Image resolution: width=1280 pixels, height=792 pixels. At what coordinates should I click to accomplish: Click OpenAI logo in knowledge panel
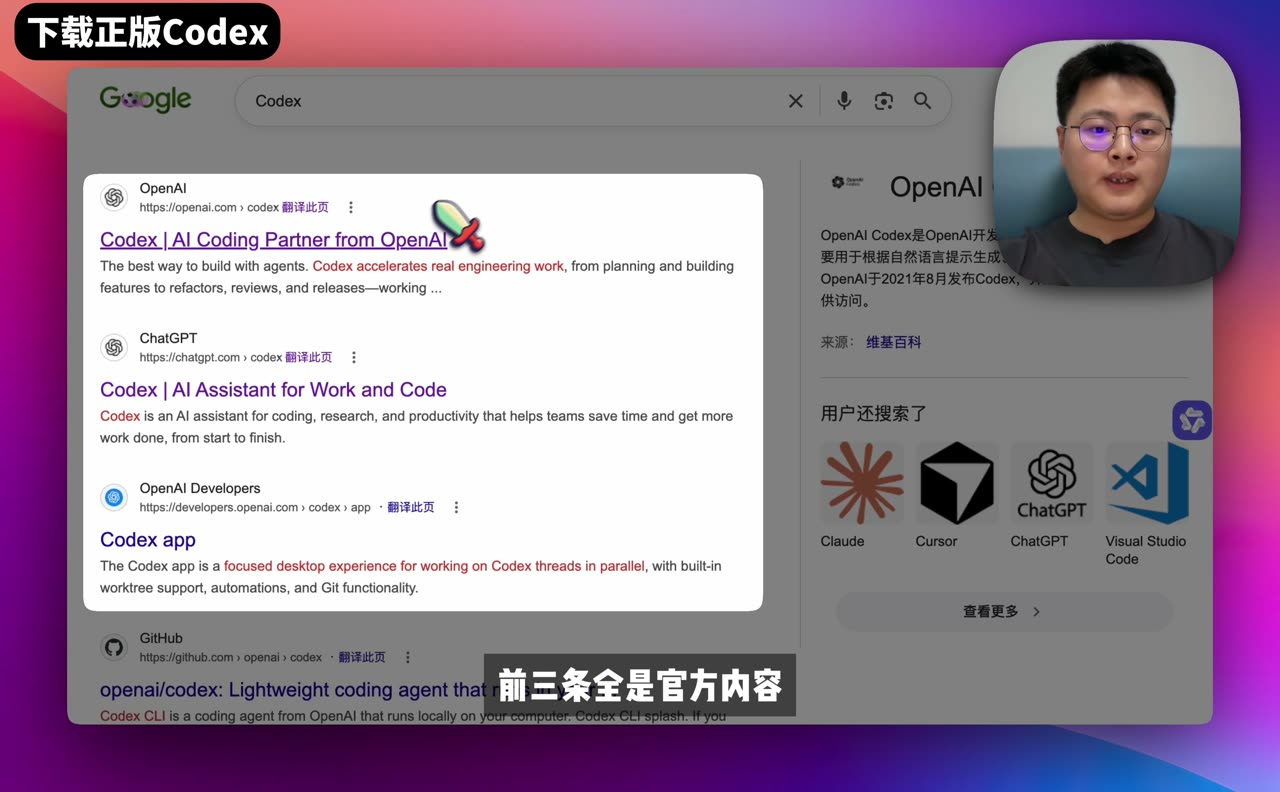pos(848,182)
